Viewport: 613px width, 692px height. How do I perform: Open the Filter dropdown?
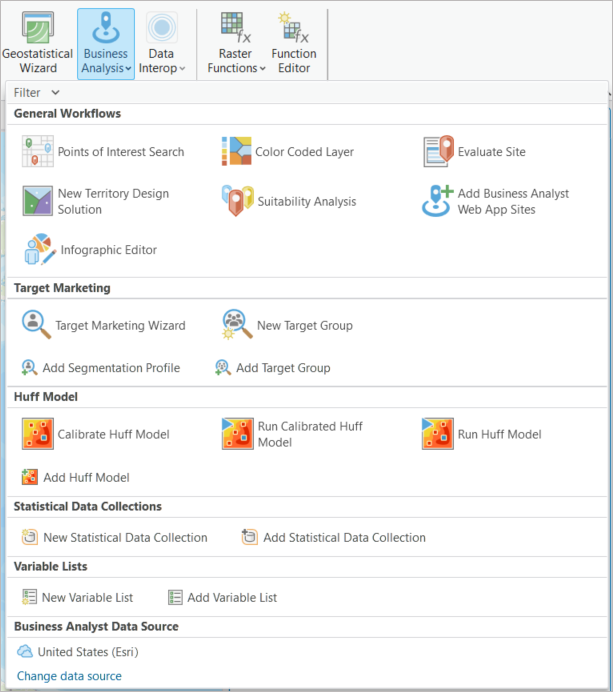[x=37, y=93]
